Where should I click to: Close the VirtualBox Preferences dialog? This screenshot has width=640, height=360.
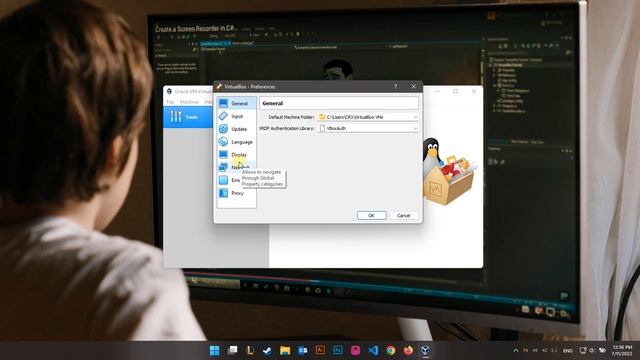coord(413,86)
